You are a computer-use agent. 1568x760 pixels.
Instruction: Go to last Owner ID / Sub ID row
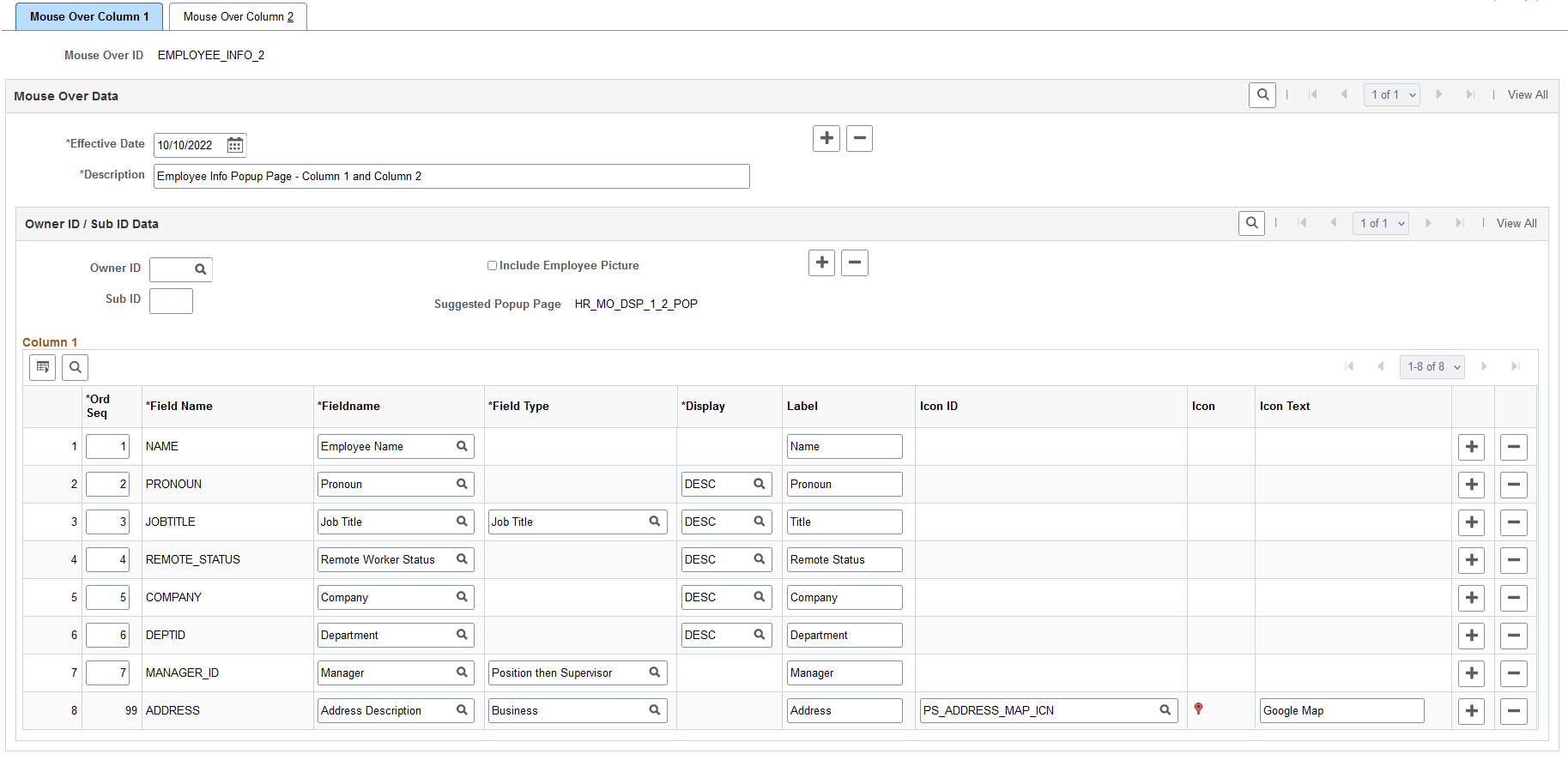click(1459, 223)
